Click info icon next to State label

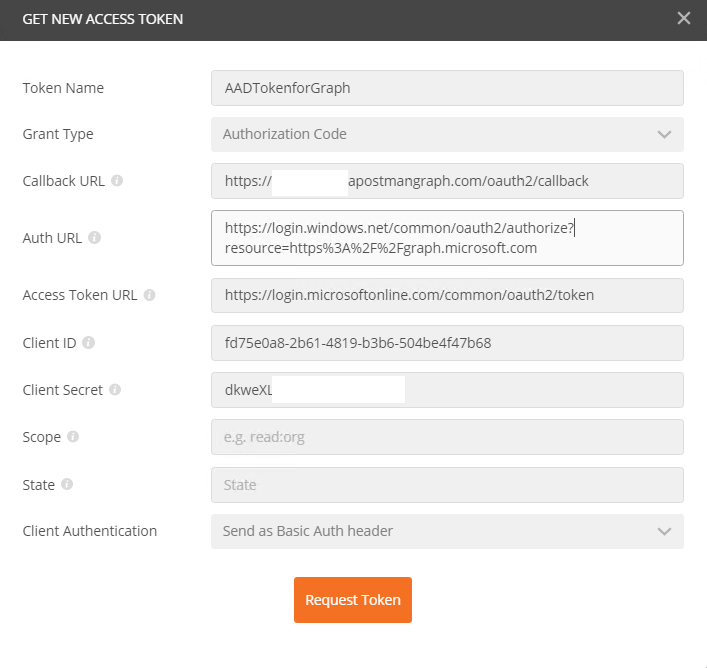click(67, 484)
